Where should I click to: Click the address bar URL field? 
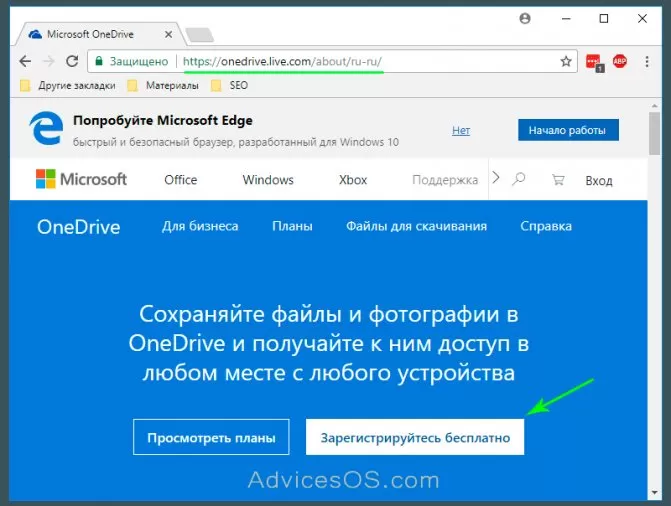(332, 61)
